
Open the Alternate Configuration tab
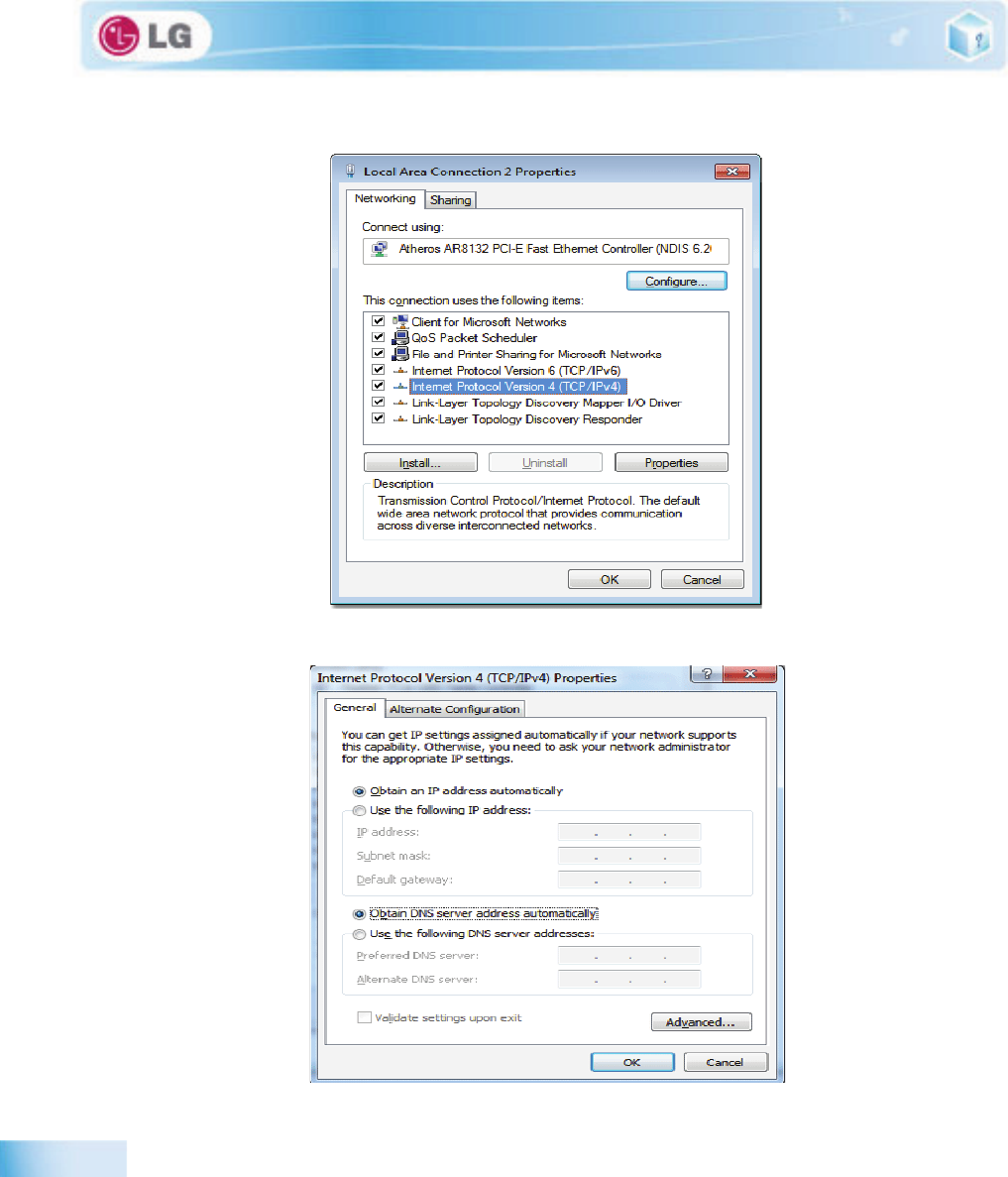(455, 709)
